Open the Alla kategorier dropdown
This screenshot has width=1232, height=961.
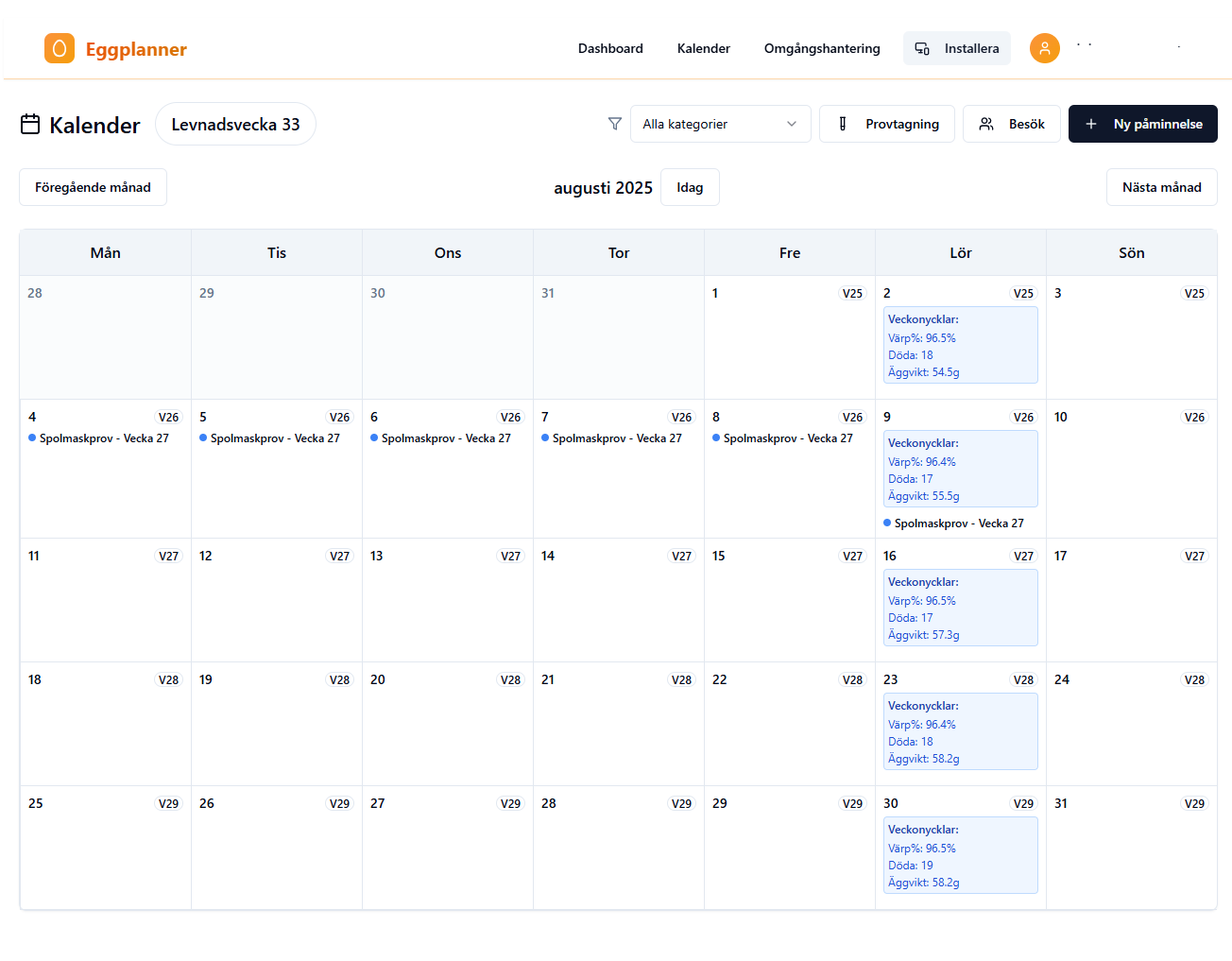tap(721, 124)
